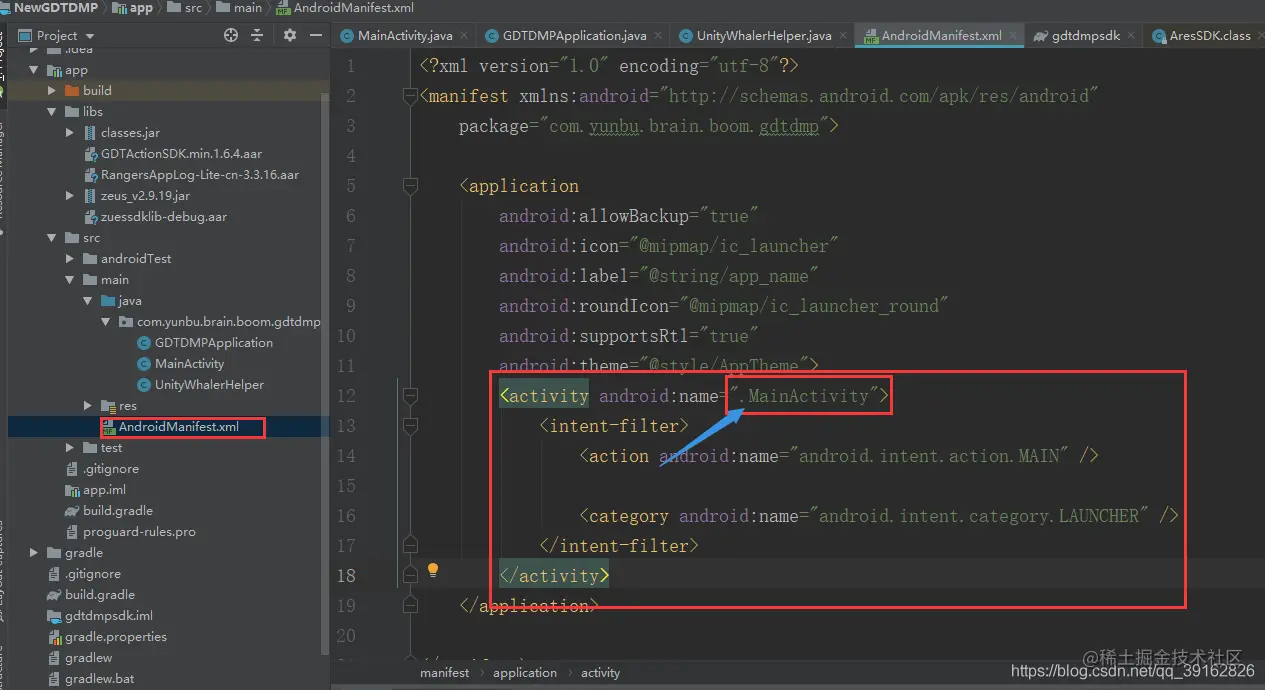Expand the res folder
1265x690 pixels.
pos(88,406)
